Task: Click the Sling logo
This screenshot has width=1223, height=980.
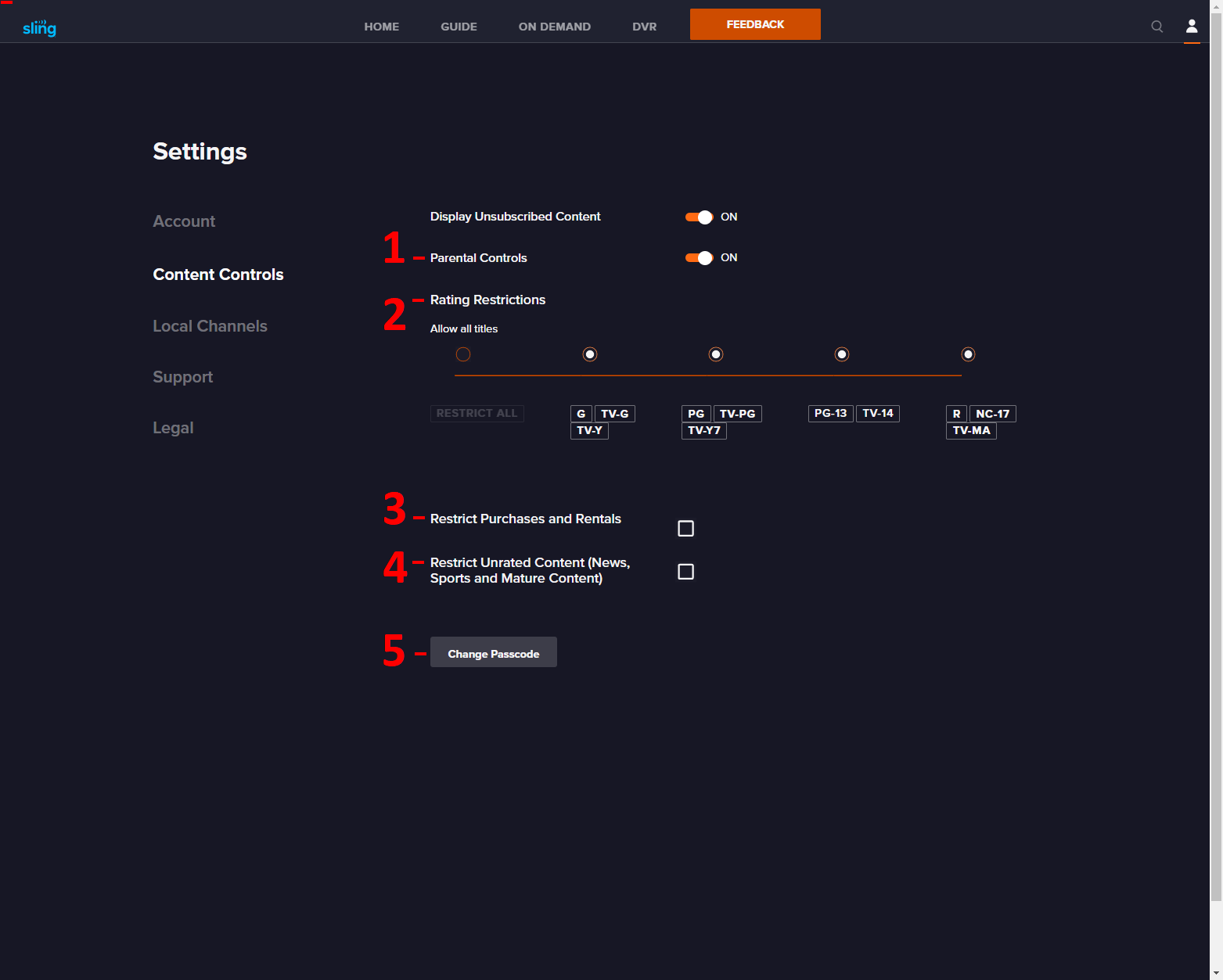Action: coord(39,27)
